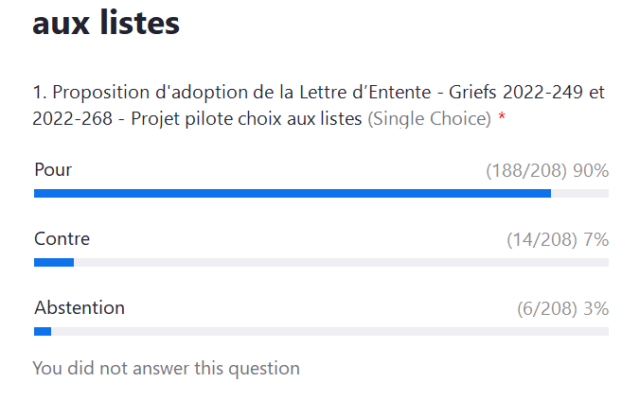This screenshot has width=622, height=400.
Task: Click the "aux listes" heading
Action: [x=106, y=24]
